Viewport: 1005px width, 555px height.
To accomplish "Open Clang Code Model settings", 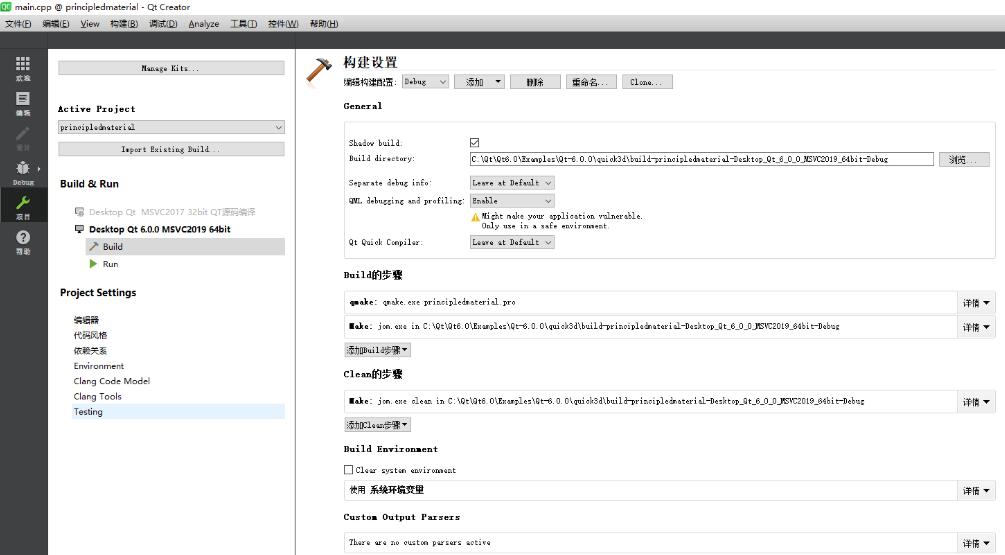I will (x=112, y=381).
